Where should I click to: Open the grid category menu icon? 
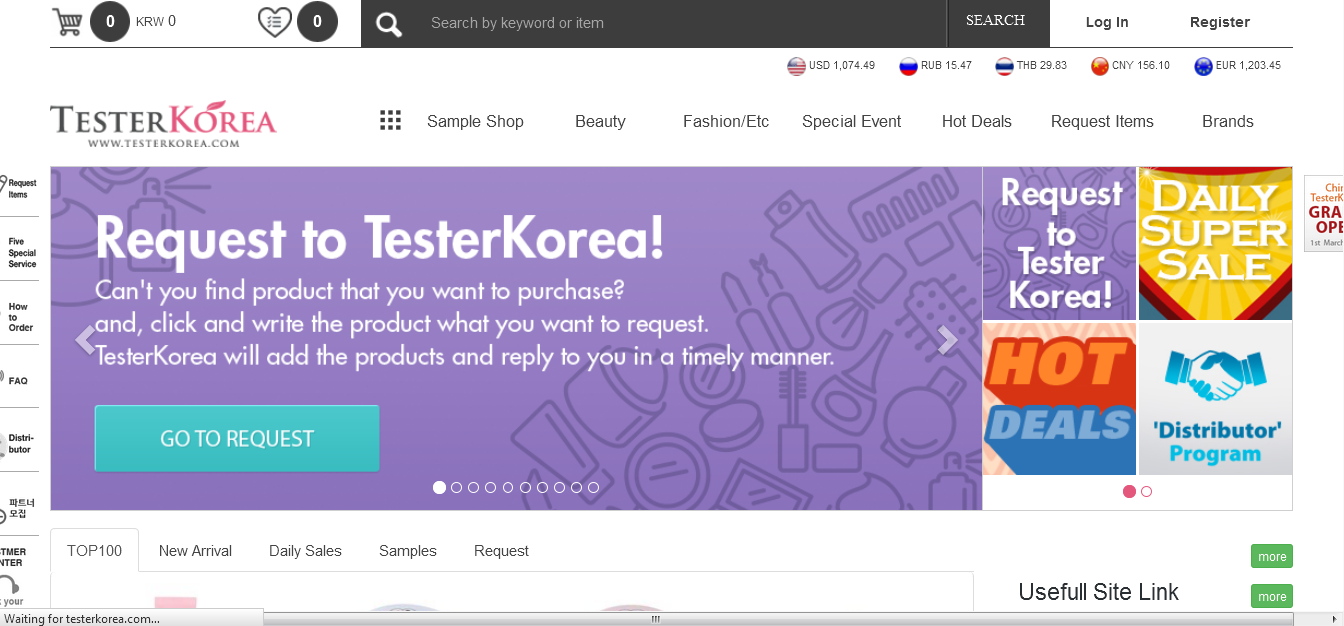(x=390, y=120)
